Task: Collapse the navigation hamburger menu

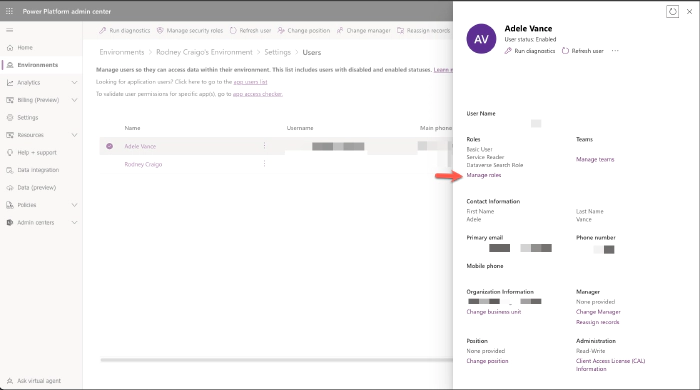Action: point(10,30)
